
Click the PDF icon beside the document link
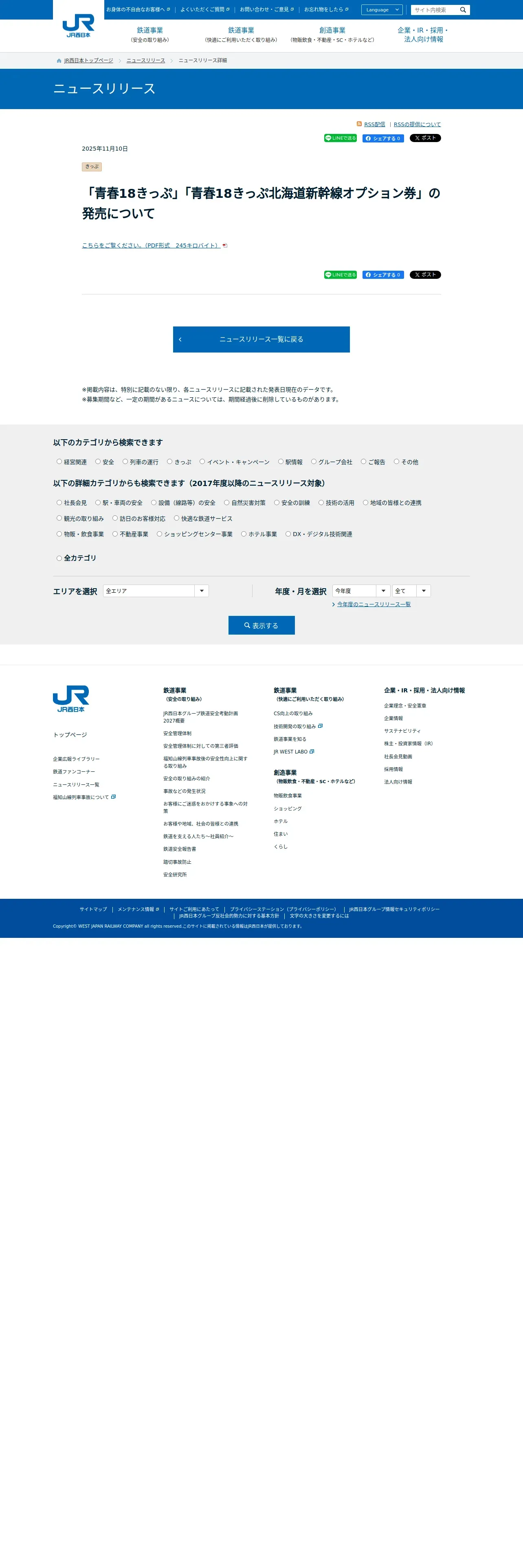coord(225,246)
